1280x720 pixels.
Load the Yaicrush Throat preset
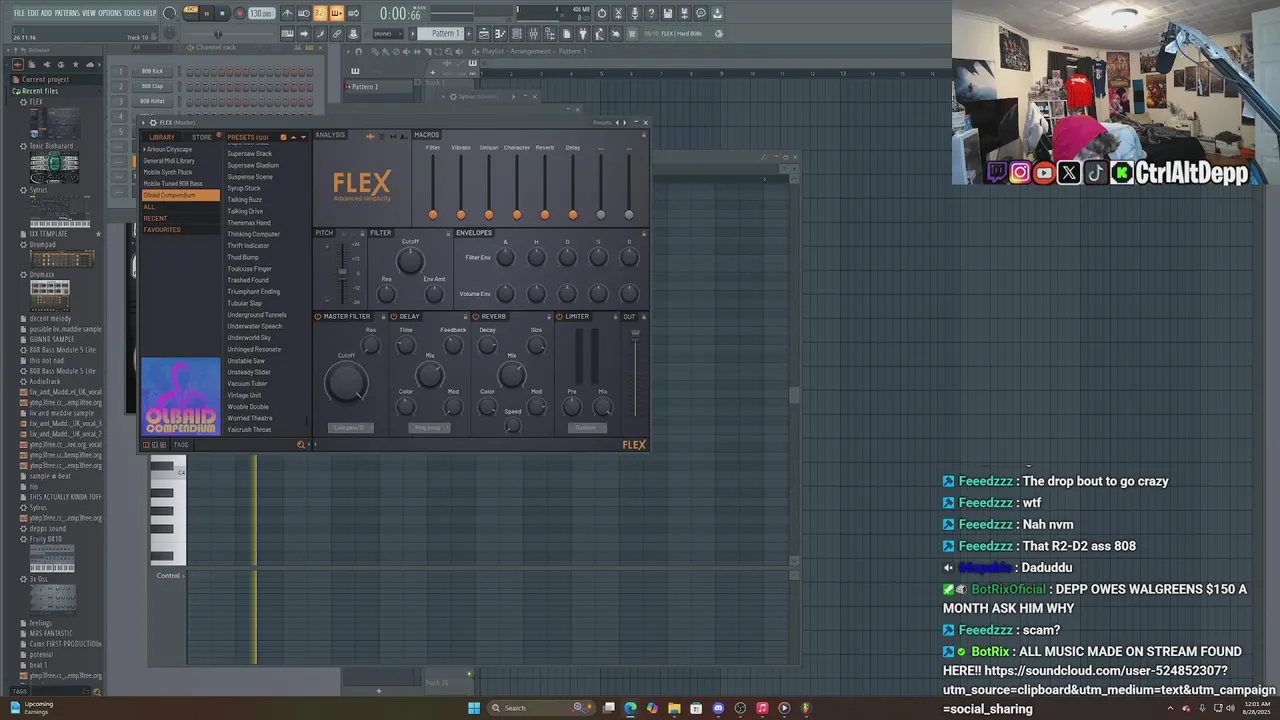pyautogui.click(x=249, y=430)
